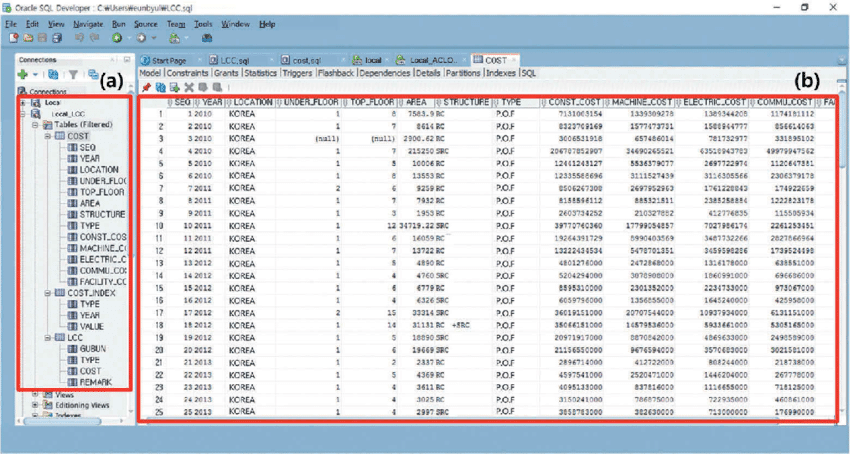The width and height of the screenshot is (850, 454).
Task: Open the Constraints sub-tab
Action: pyautogui.click(x=187, y=73)
